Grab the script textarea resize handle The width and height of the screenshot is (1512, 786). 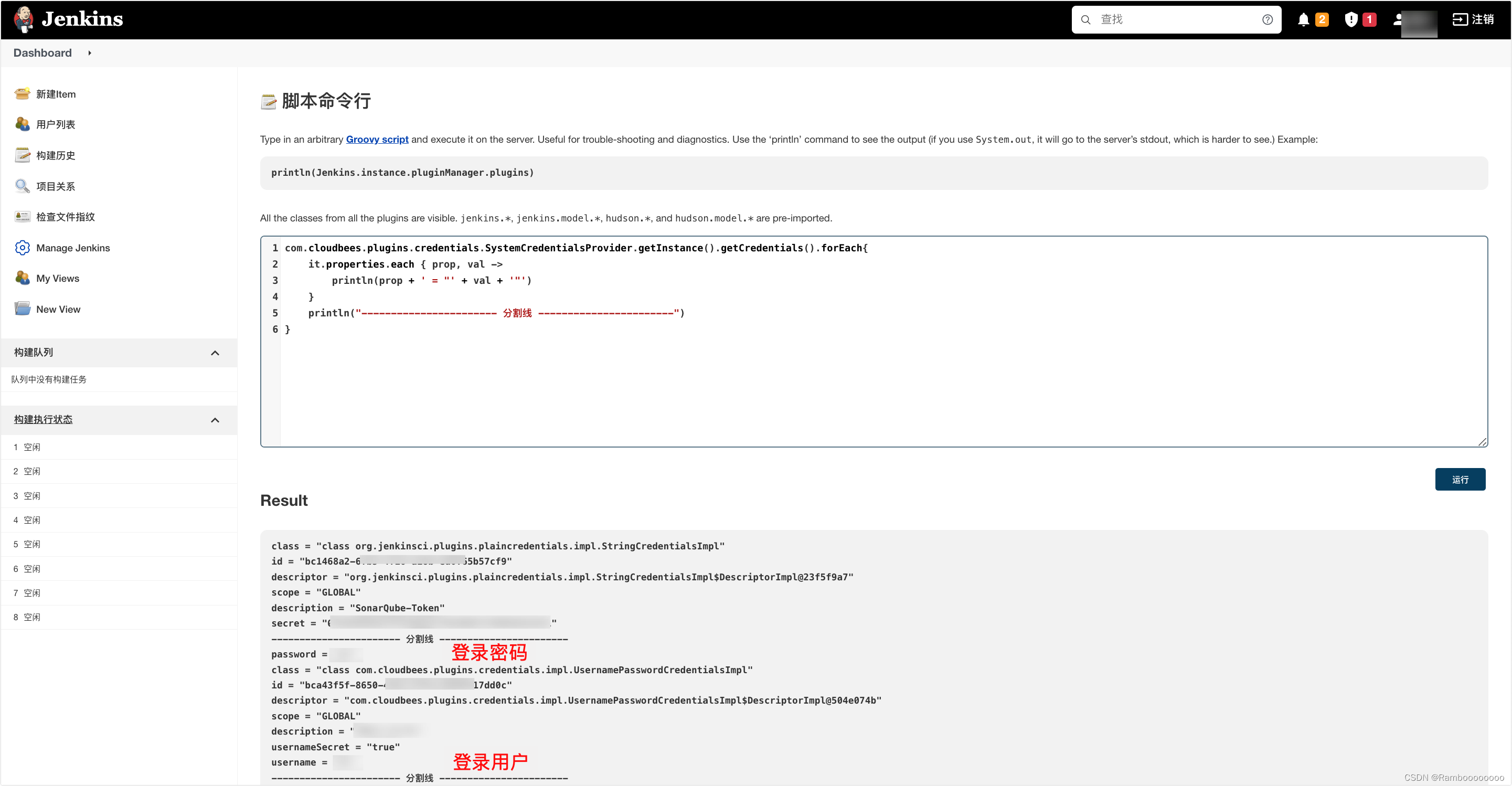[x=1482, y=442]
